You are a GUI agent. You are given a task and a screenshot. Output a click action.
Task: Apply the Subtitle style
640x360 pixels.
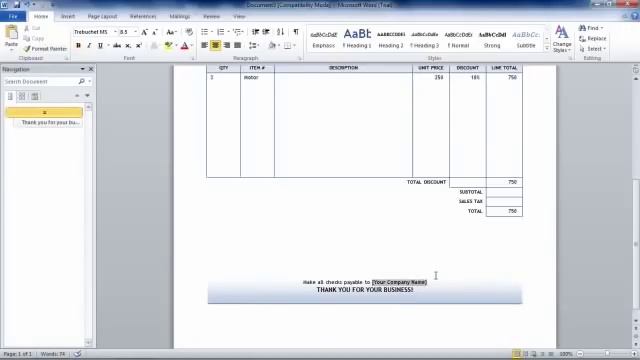pyautogui.click(x=526, y=38)
